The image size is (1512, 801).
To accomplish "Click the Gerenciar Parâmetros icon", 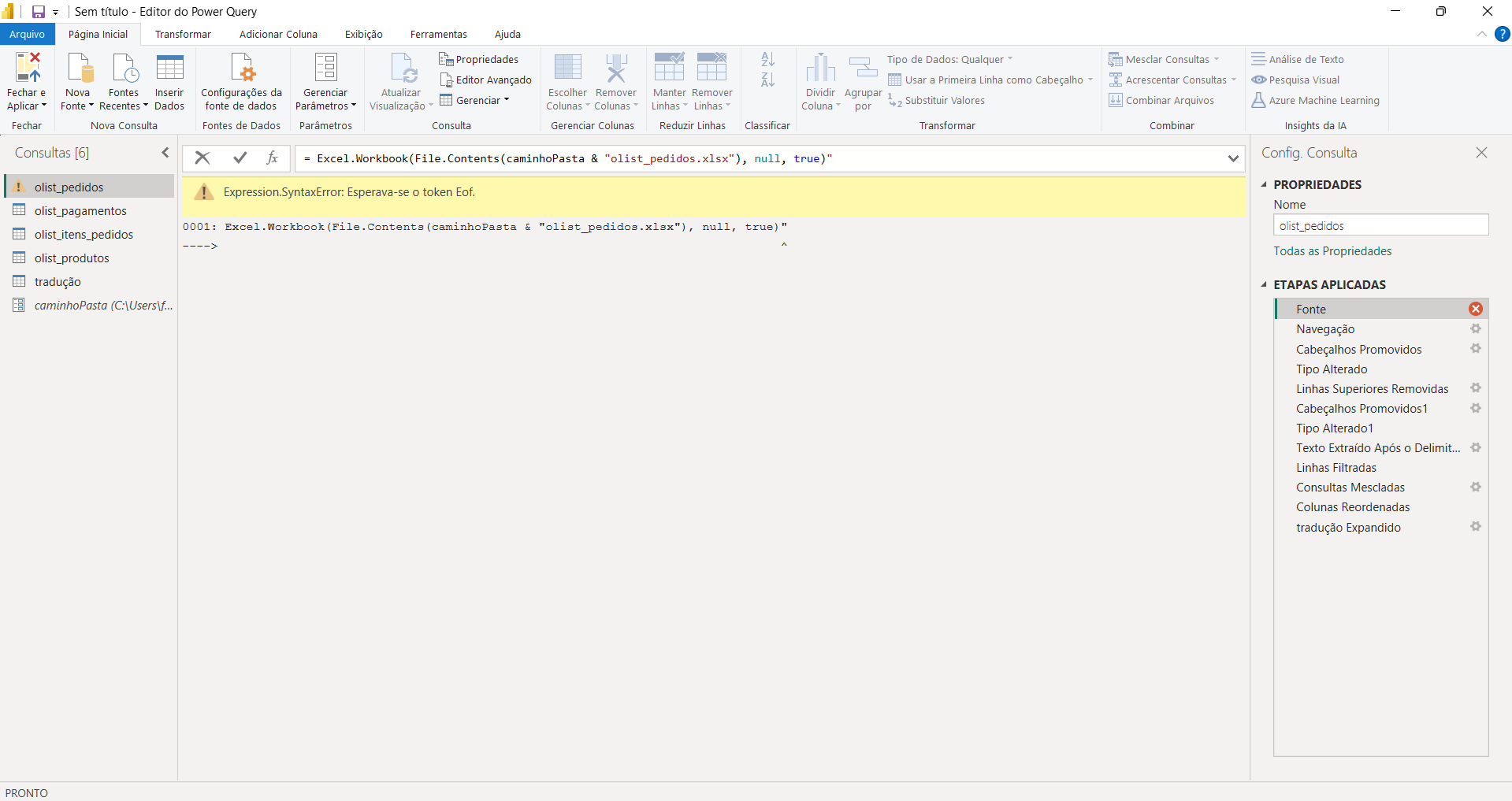I will (x=325, y=69).
